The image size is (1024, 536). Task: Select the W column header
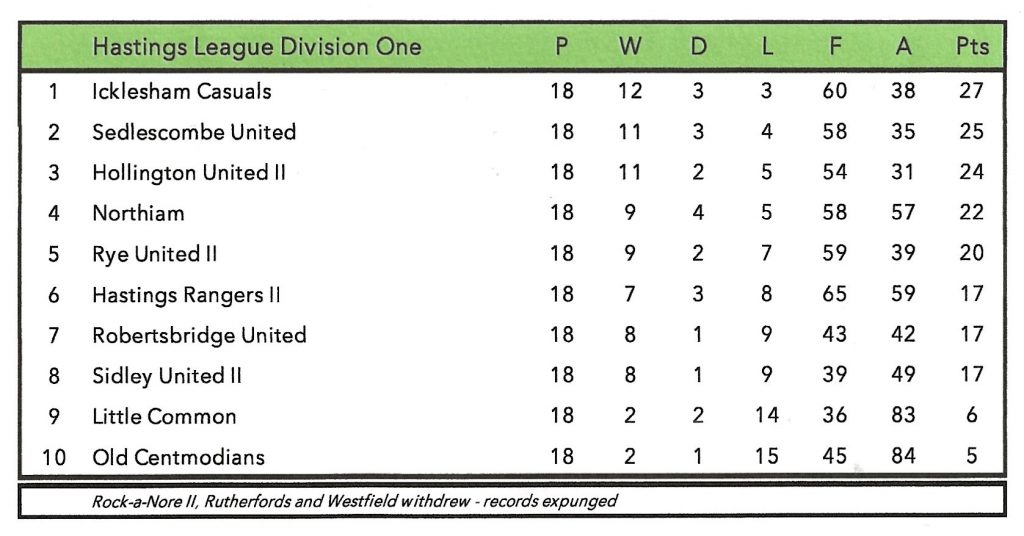tap(630, 47)
